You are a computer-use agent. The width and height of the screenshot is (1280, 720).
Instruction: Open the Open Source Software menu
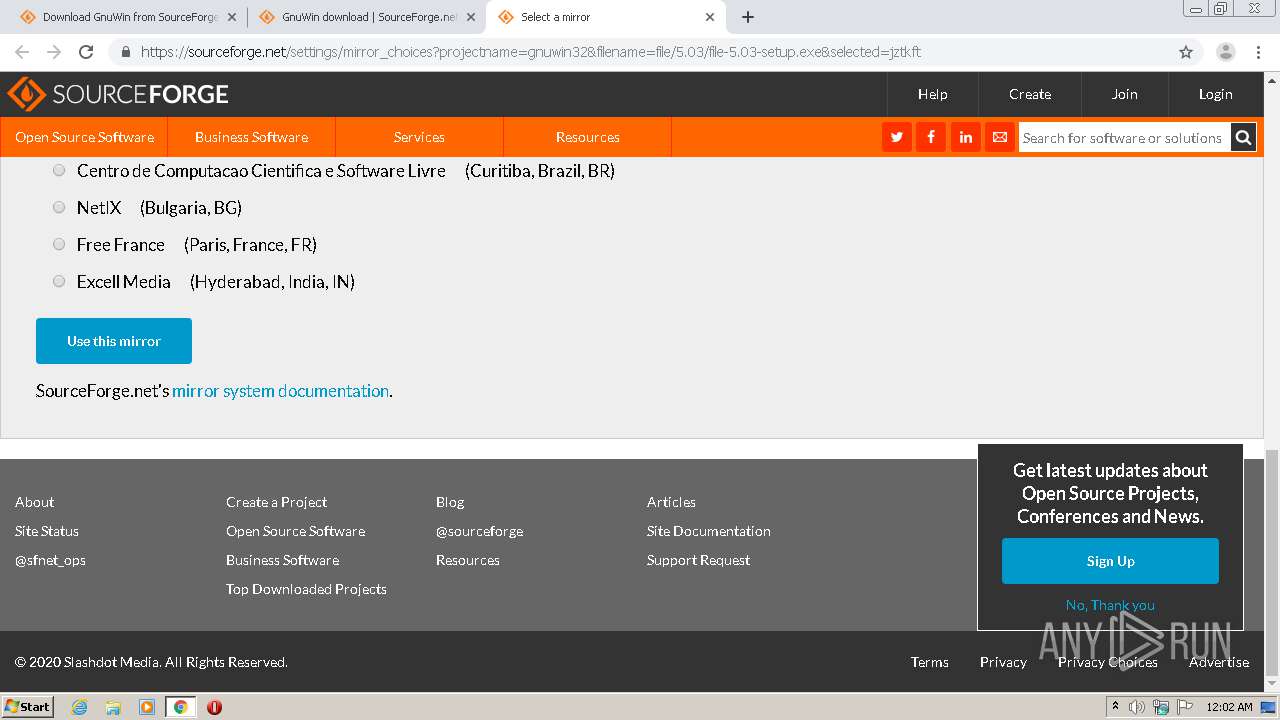84,137
